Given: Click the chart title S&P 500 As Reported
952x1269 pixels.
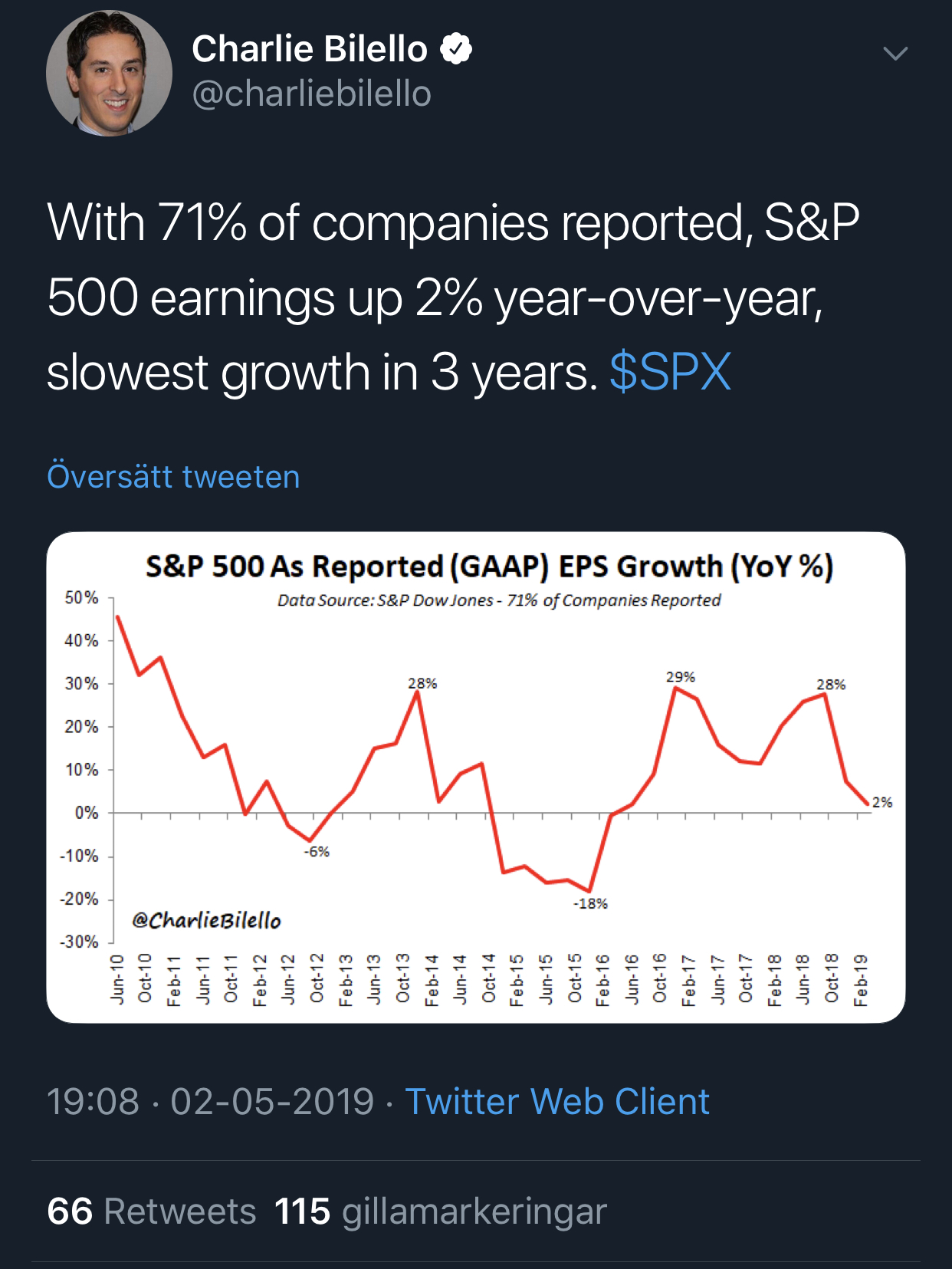Looking at the screenshot, I should (489, 567).
